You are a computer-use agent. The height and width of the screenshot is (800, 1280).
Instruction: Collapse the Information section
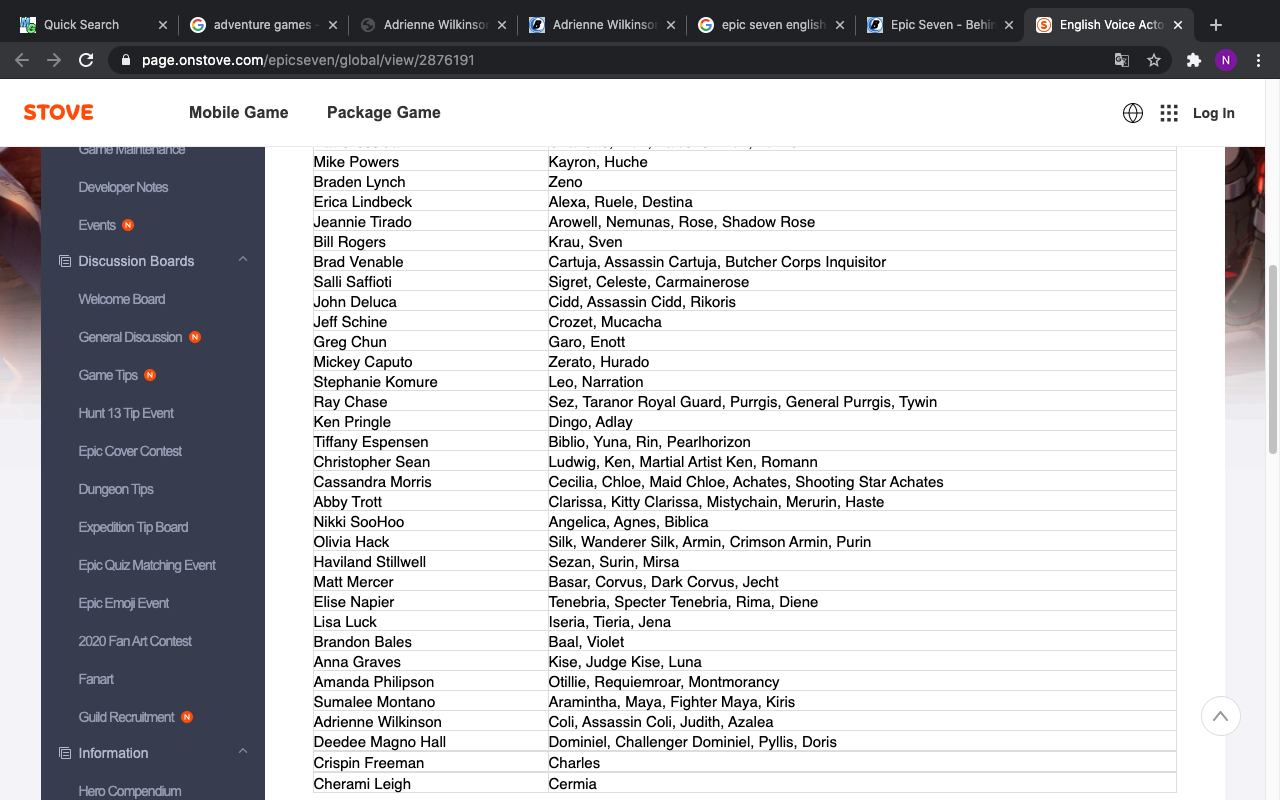point(243,753)
